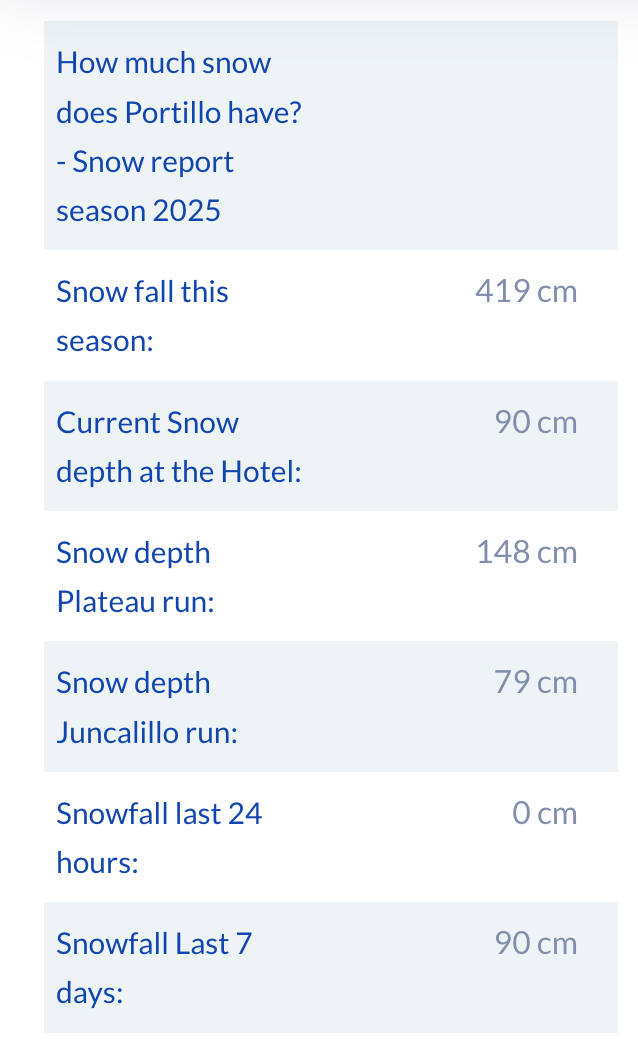Click the "- Snow report" heading line

[x=145, y=162]
